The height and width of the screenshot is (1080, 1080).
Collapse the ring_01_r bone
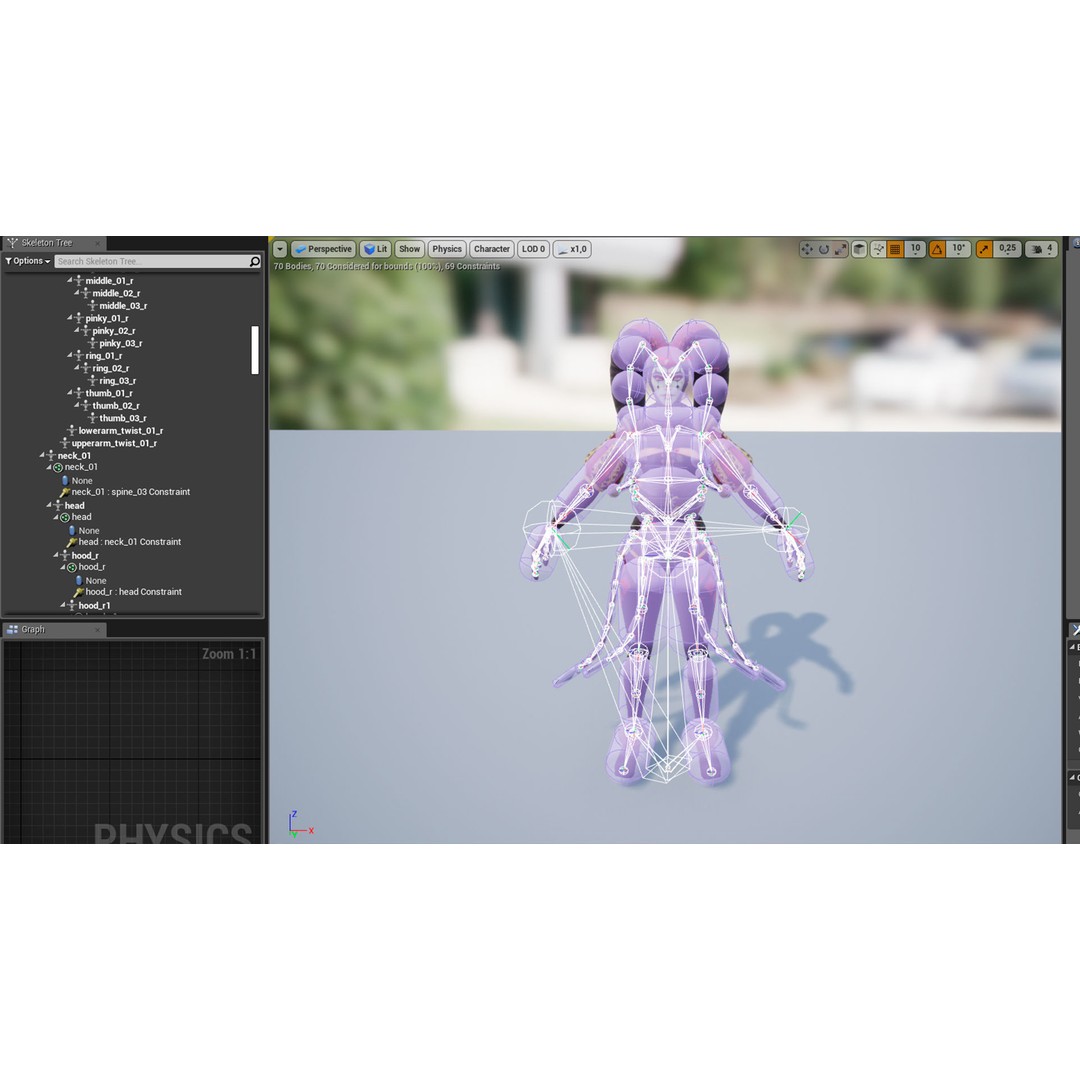[x=70, y=355]
